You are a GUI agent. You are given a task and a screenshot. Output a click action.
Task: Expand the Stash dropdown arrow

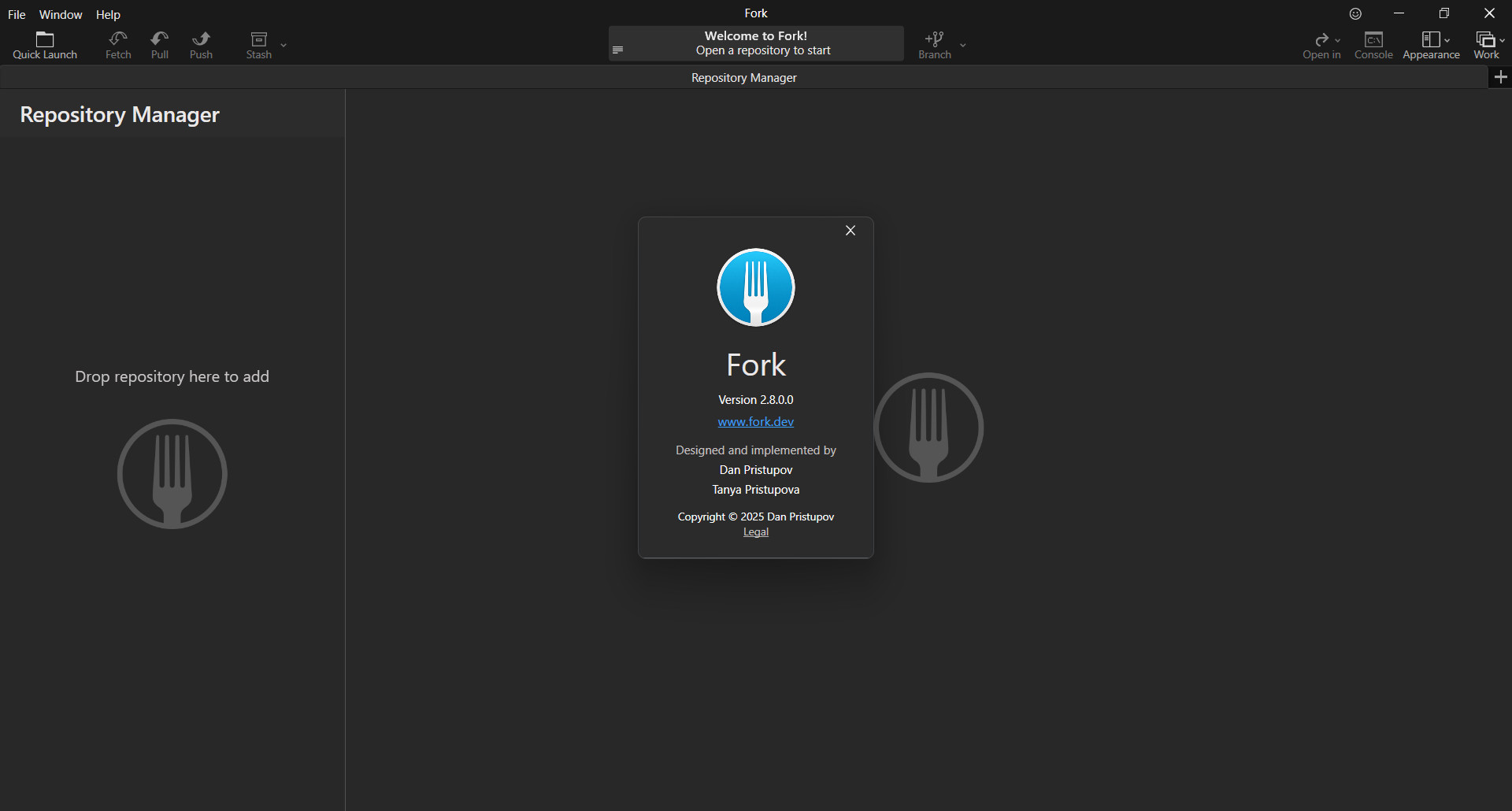283,45
